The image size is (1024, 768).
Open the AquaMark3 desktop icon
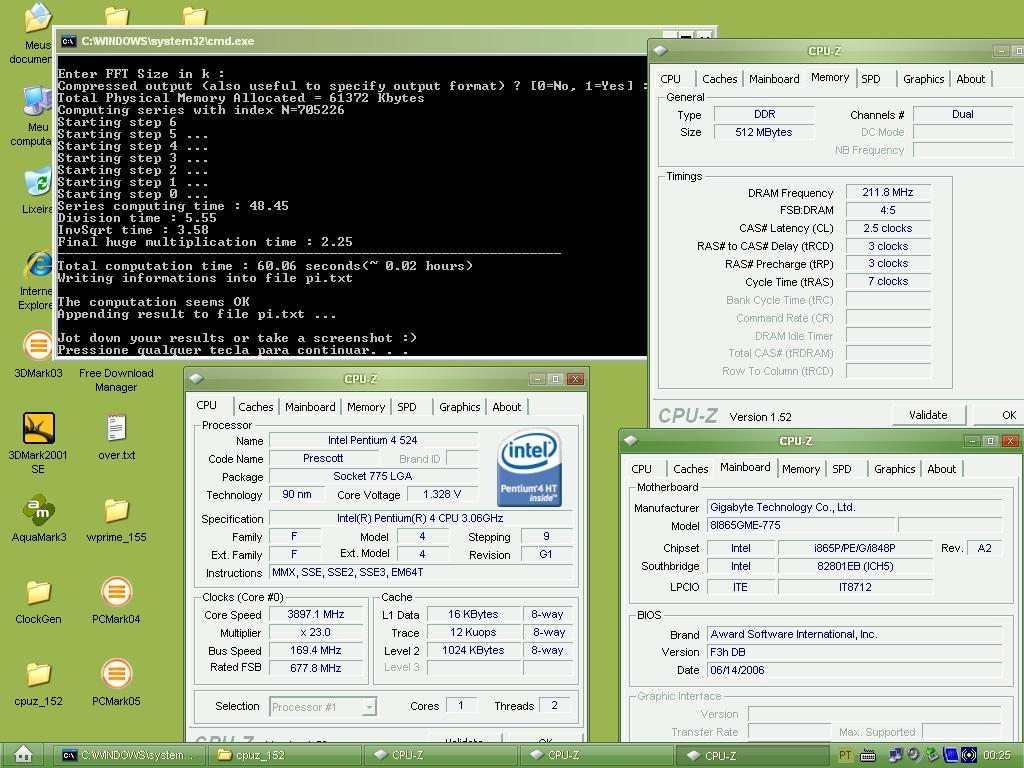(38, 511)
